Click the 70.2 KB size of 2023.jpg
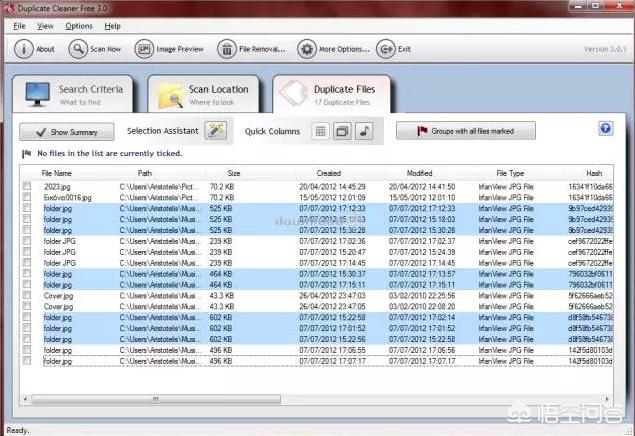 (222, 187)
